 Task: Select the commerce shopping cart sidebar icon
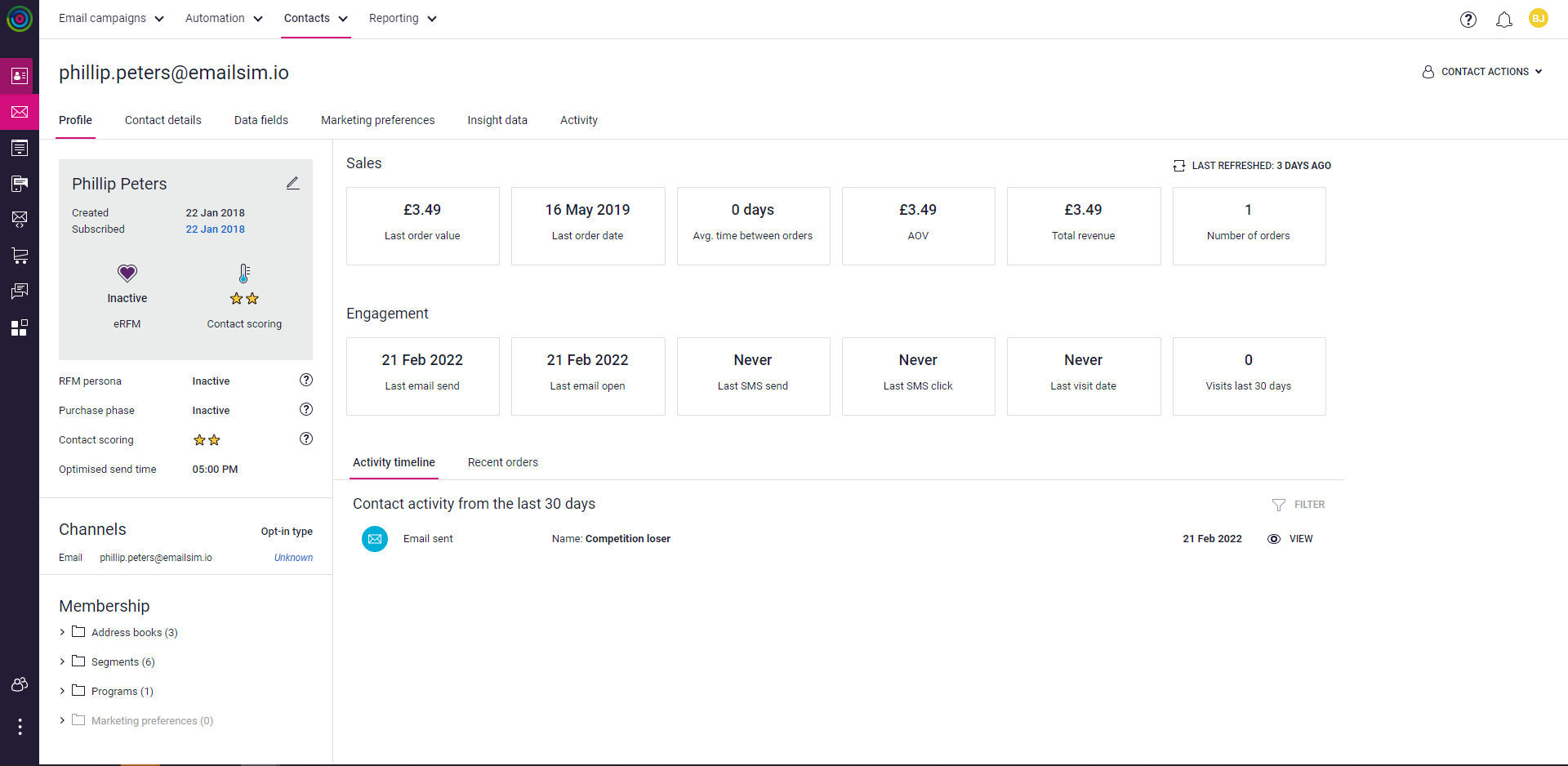coord(20,255)
